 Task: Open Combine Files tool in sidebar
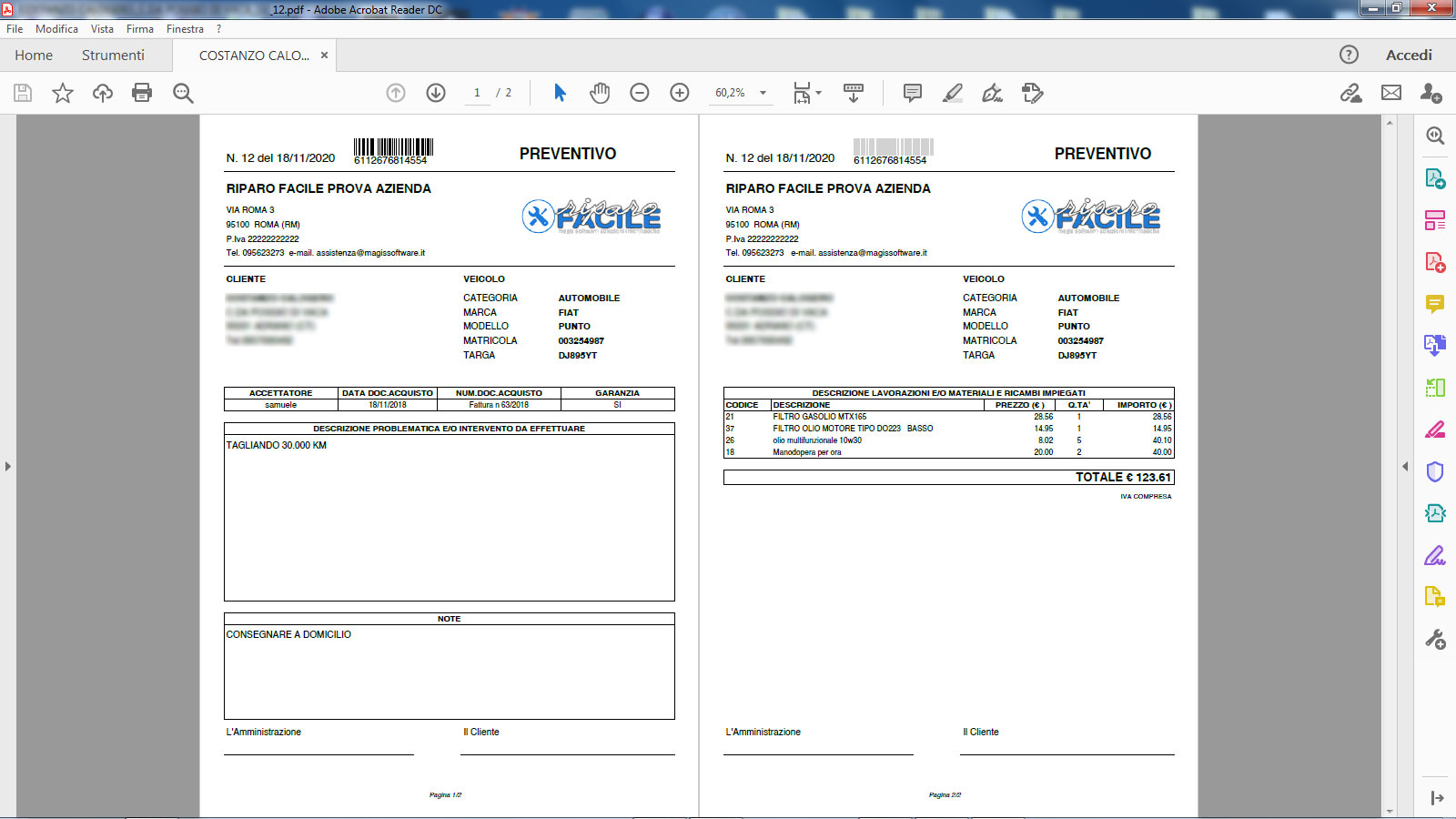coord(1435,346)
